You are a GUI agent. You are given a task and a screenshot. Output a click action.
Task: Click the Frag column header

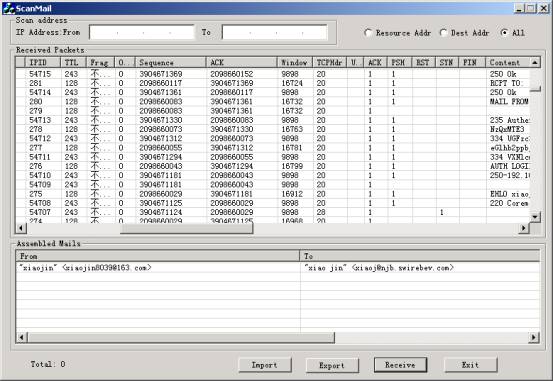101,62
